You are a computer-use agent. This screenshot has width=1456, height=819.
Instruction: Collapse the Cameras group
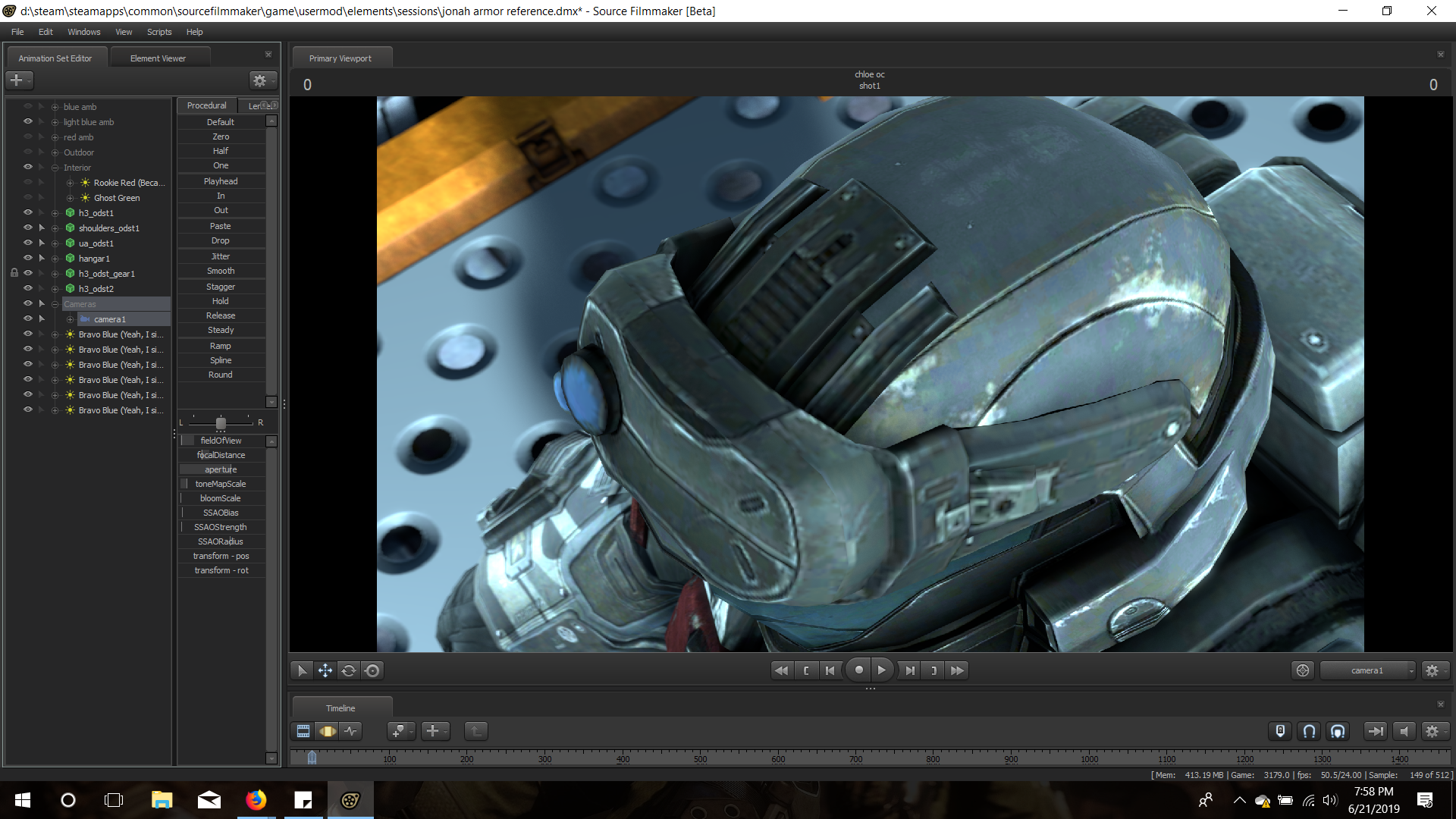[x=55, y=304]
